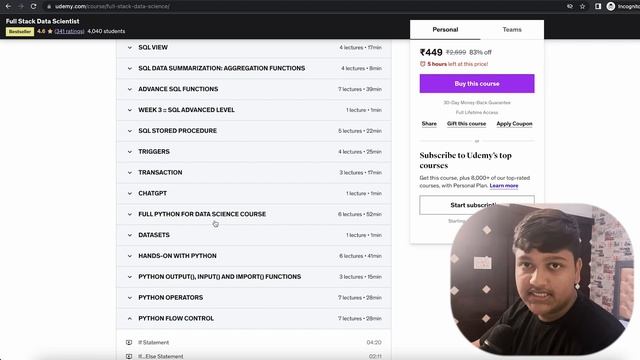Click the Start subscription button

(477, 205)
